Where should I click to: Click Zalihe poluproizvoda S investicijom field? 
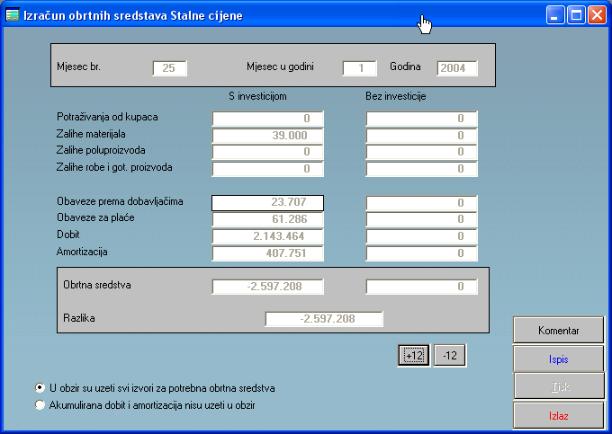tap(268, 152)
